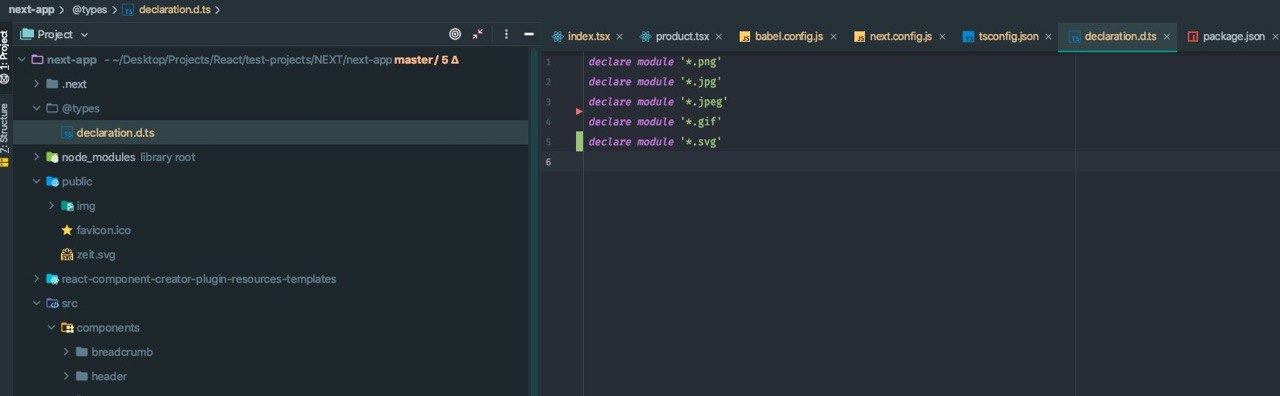Viewport: 1280px width, 396px height.
Task: Select the zeit.svg file in tree
Action: [88, 254]
